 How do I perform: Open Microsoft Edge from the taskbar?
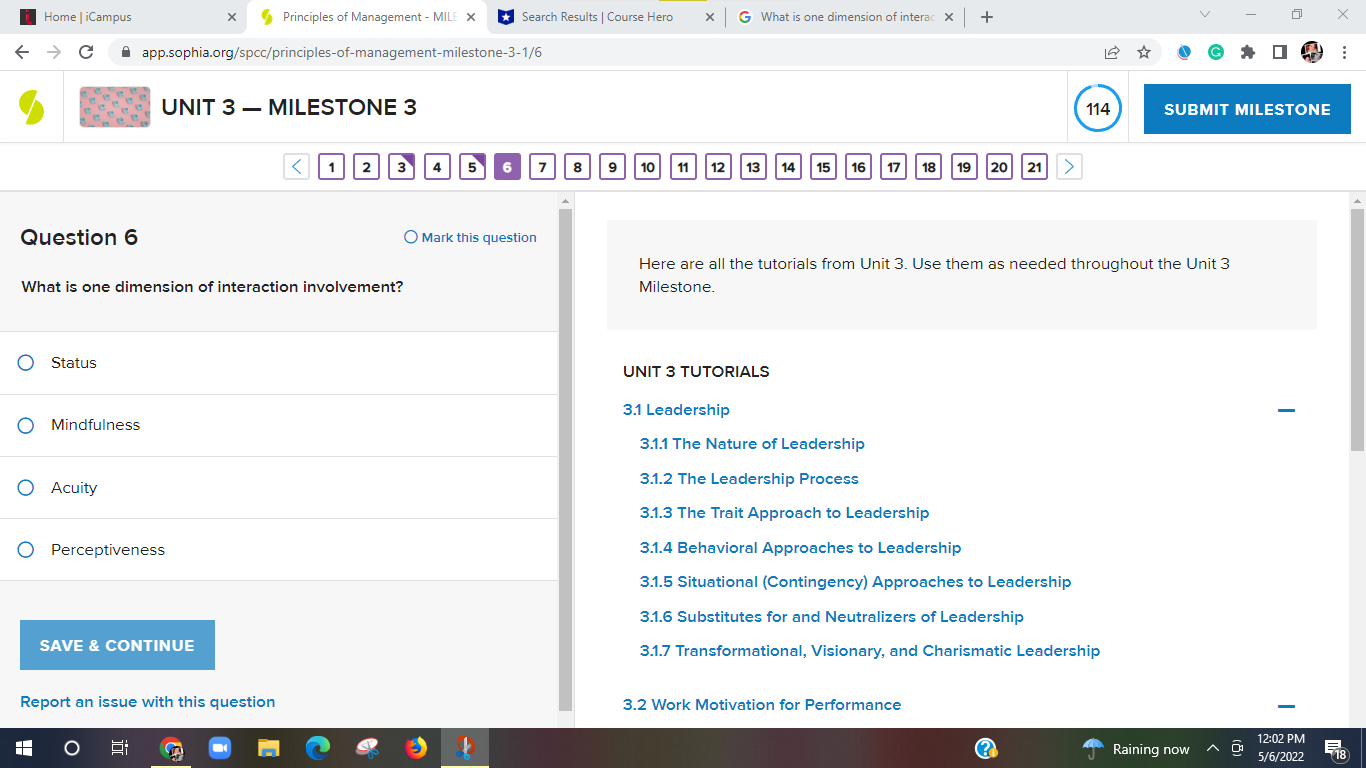click(x=318, y=748)
